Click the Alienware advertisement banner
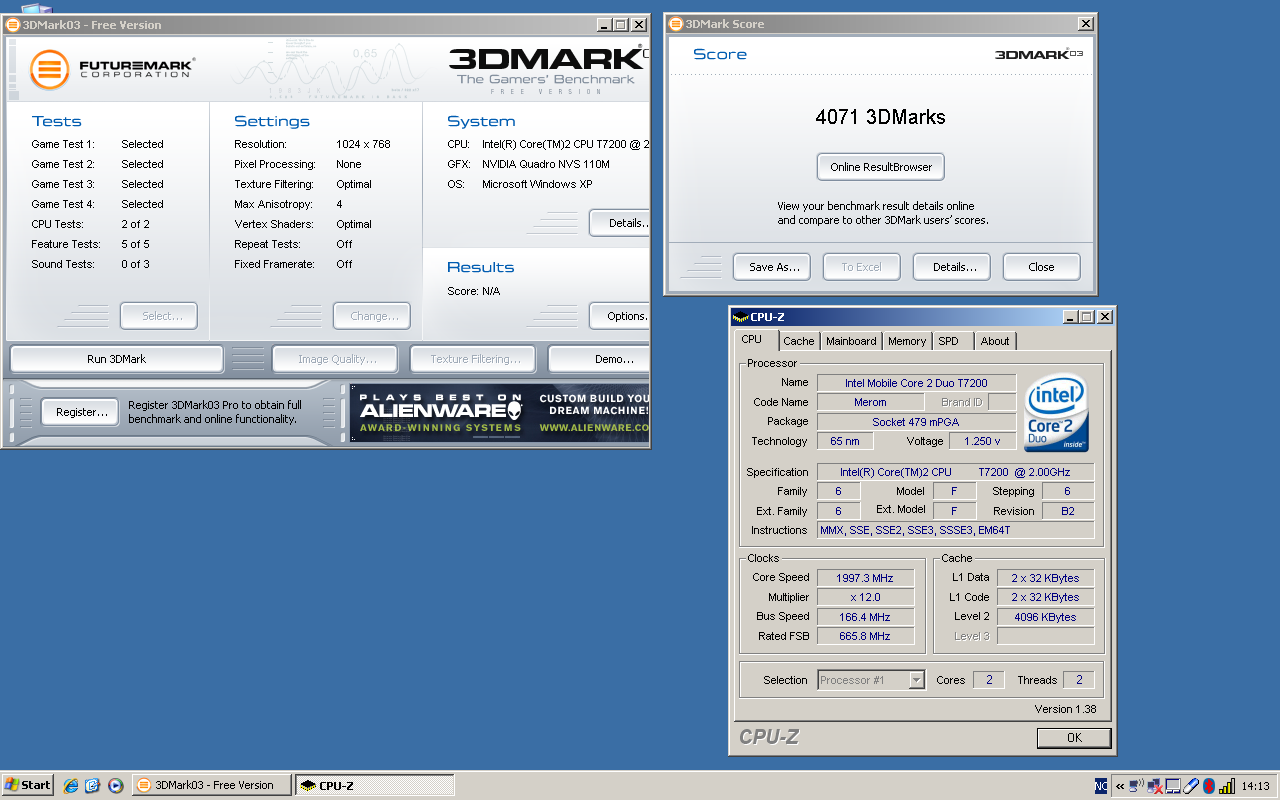 [x=500, y=412]
